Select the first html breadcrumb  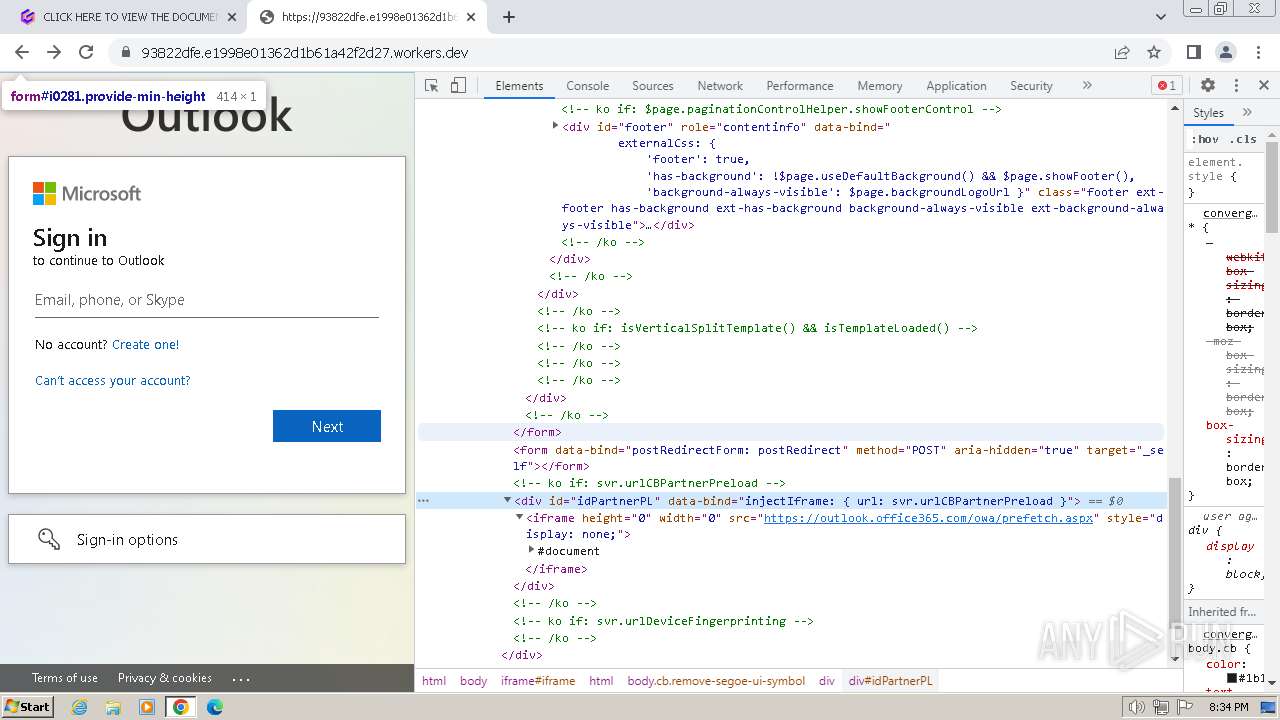click(434, 681)
